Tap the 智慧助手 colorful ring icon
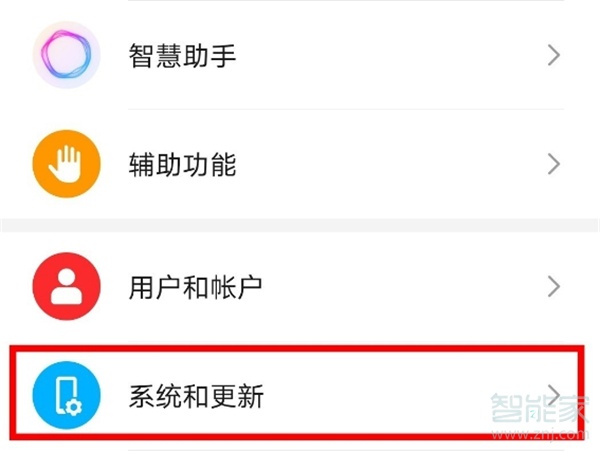Image resolution: width=600 pixels, height=453 pixels. point(67,55)
